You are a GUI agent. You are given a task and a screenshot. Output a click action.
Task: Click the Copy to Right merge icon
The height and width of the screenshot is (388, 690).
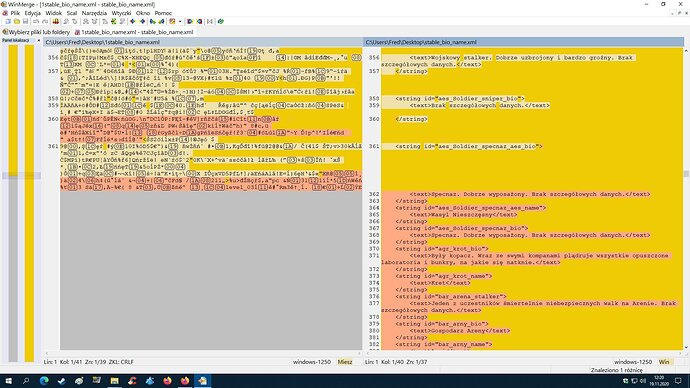152,21
